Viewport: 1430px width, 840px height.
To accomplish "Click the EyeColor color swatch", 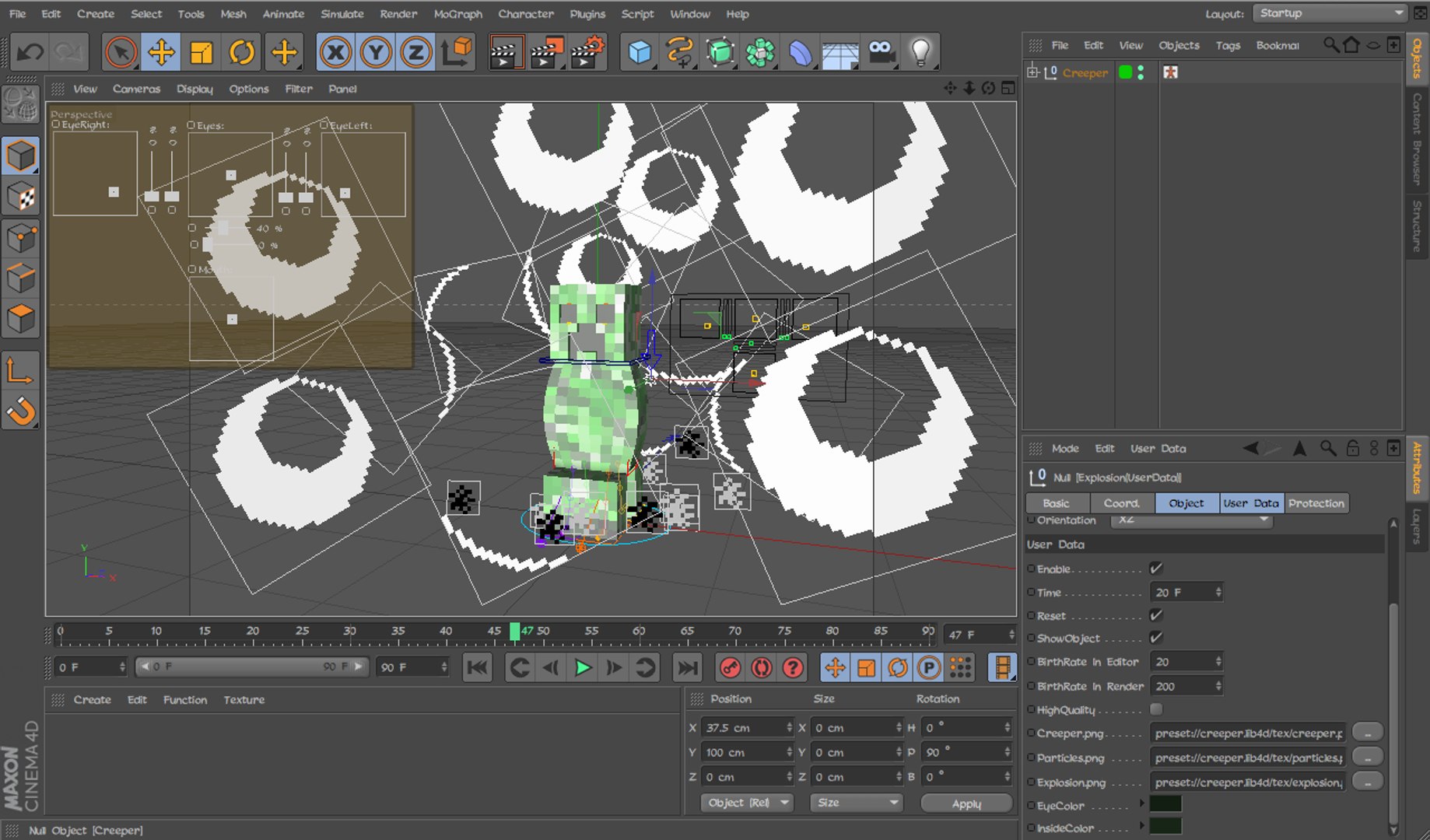I will pyautogui.click(x=1165, y=804).
